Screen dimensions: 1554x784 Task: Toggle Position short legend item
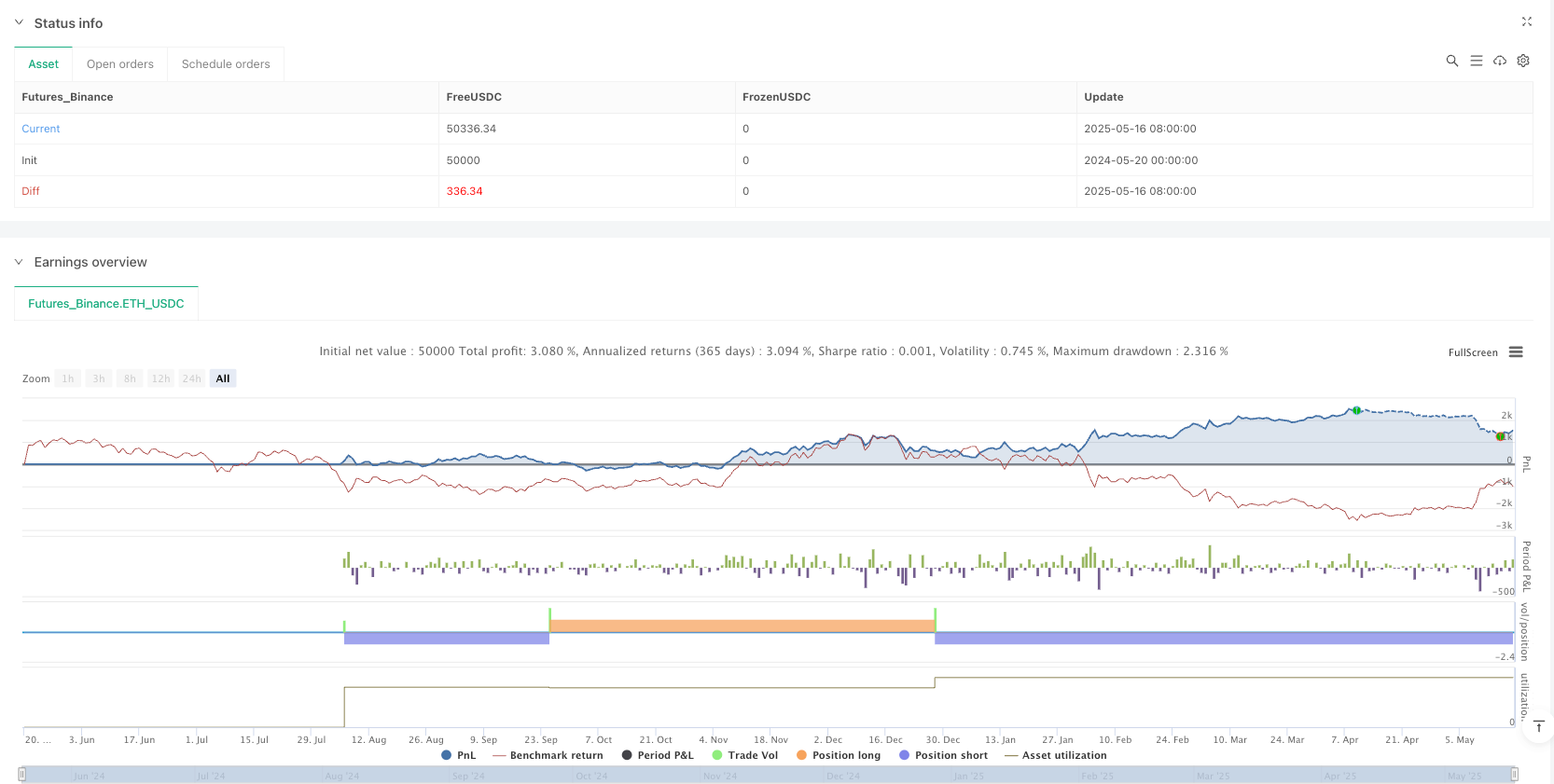pyautogui.click(x=943, y=755)
